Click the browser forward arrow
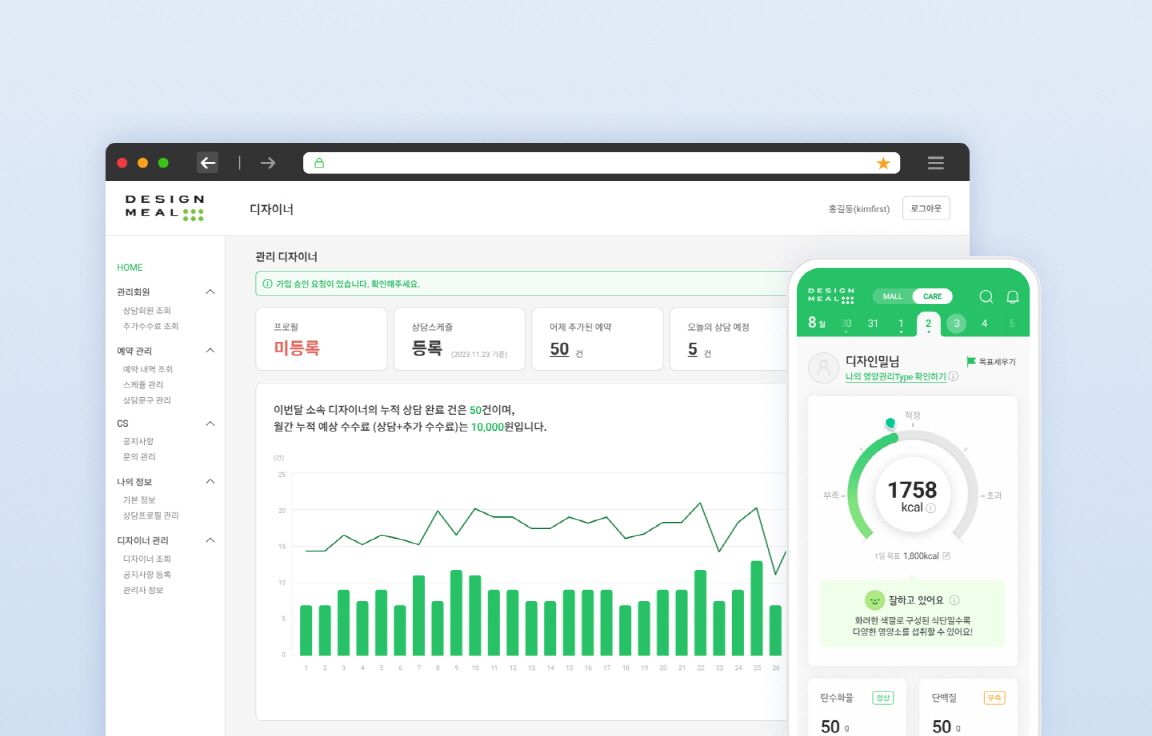The image size is (1152, 736). [267, 162]
